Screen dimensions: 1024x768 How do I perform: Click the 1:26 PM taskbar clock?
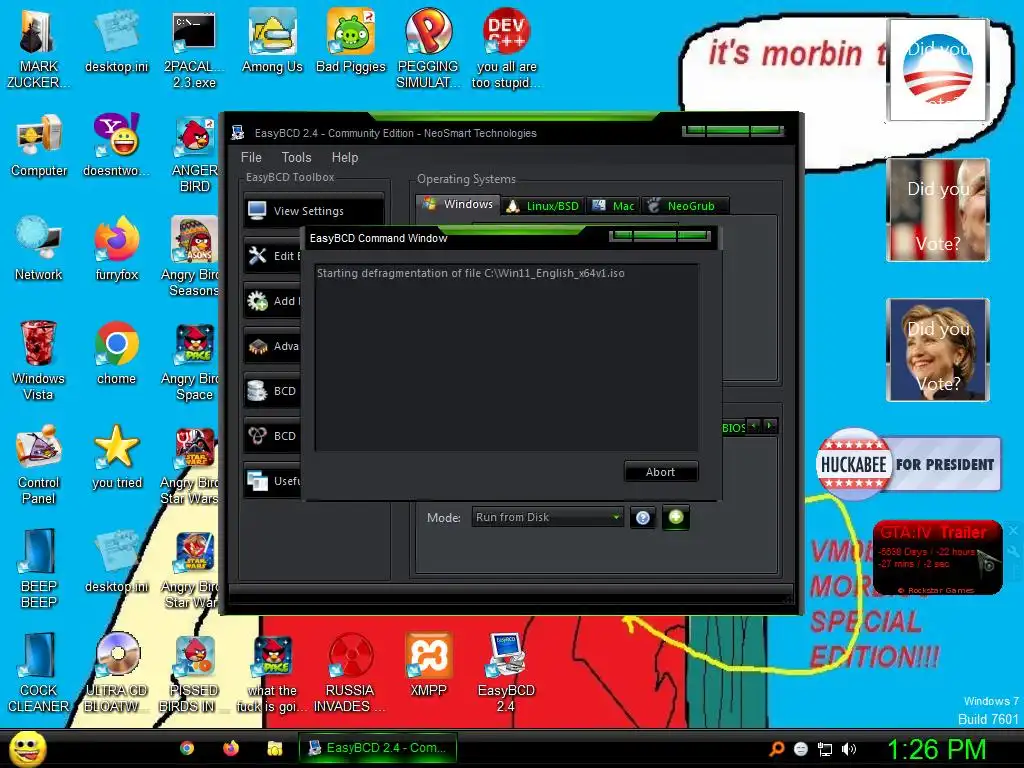936,749
